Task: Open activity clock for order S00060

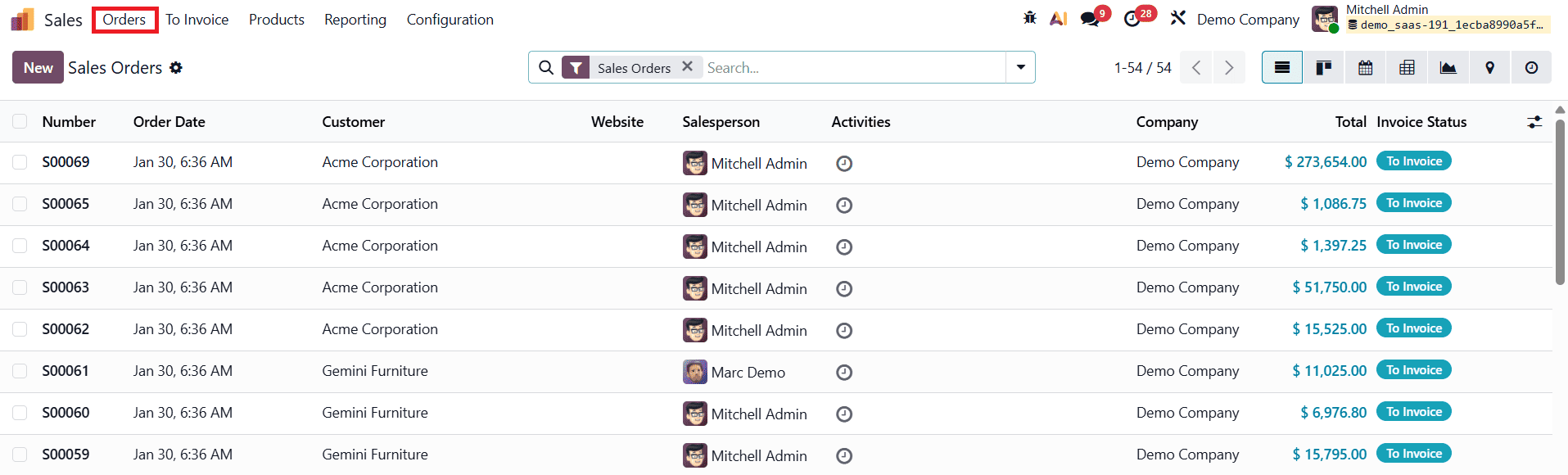Action: point(844,414)
